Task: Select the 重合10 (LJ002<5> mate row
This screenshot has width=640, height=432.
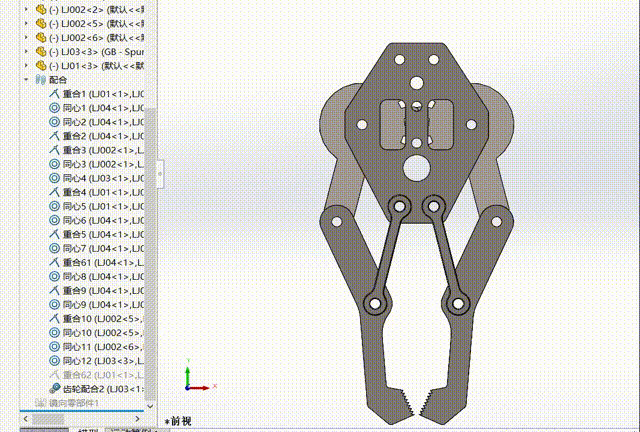Action: 96,318
